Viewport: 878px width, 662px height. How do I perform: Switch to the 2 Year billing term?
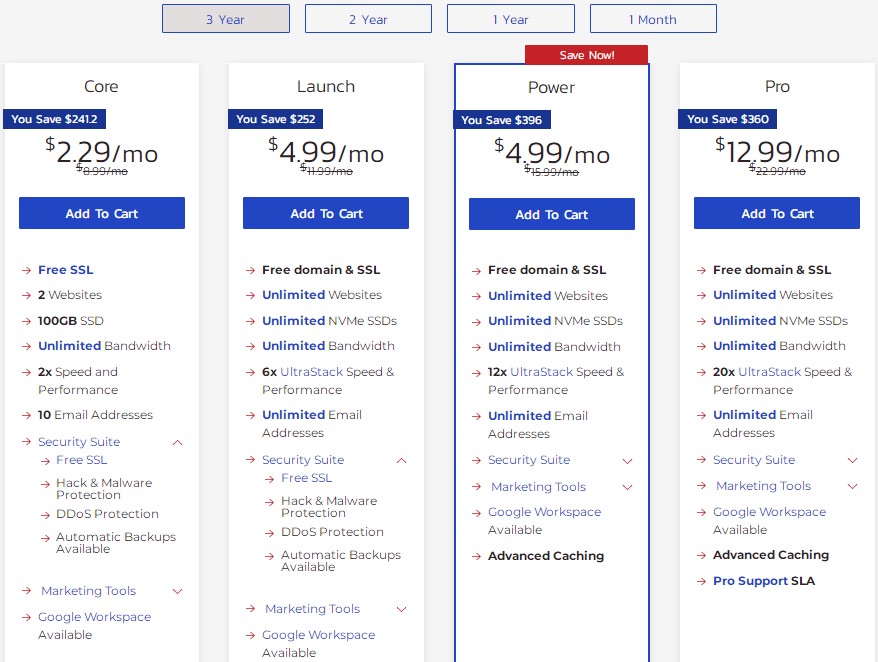(368, 19)
